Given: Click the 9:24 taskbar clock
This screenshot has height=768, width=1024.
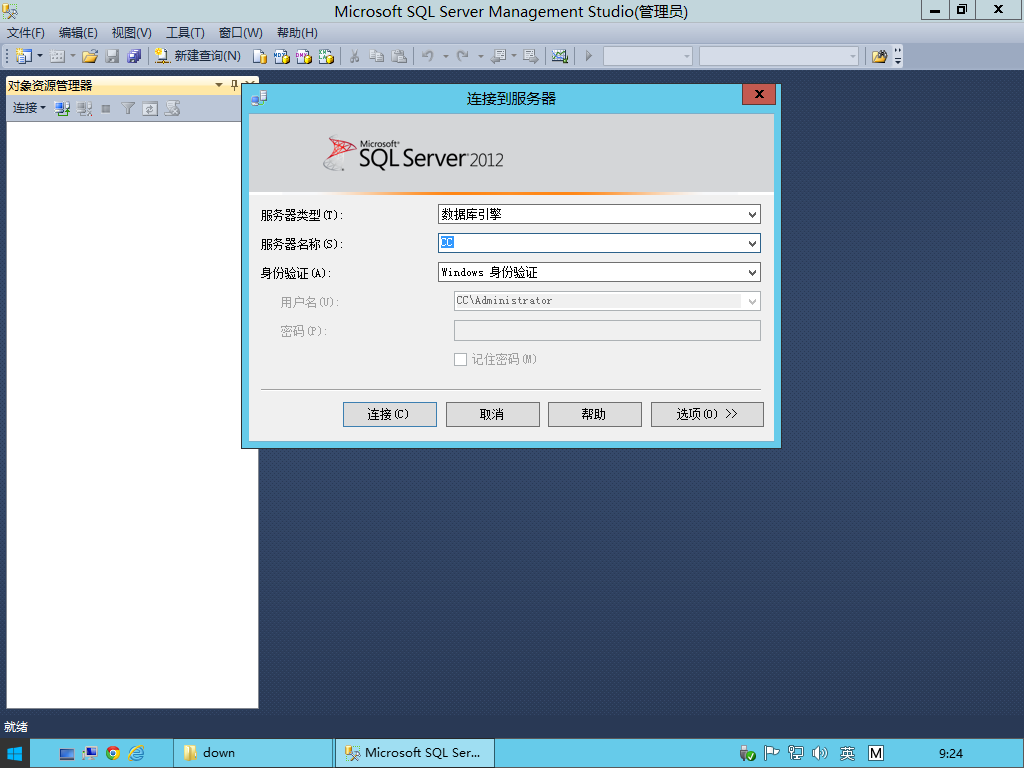Looking at the screenshot, I should pyautogui.click(x=951, y=754).
